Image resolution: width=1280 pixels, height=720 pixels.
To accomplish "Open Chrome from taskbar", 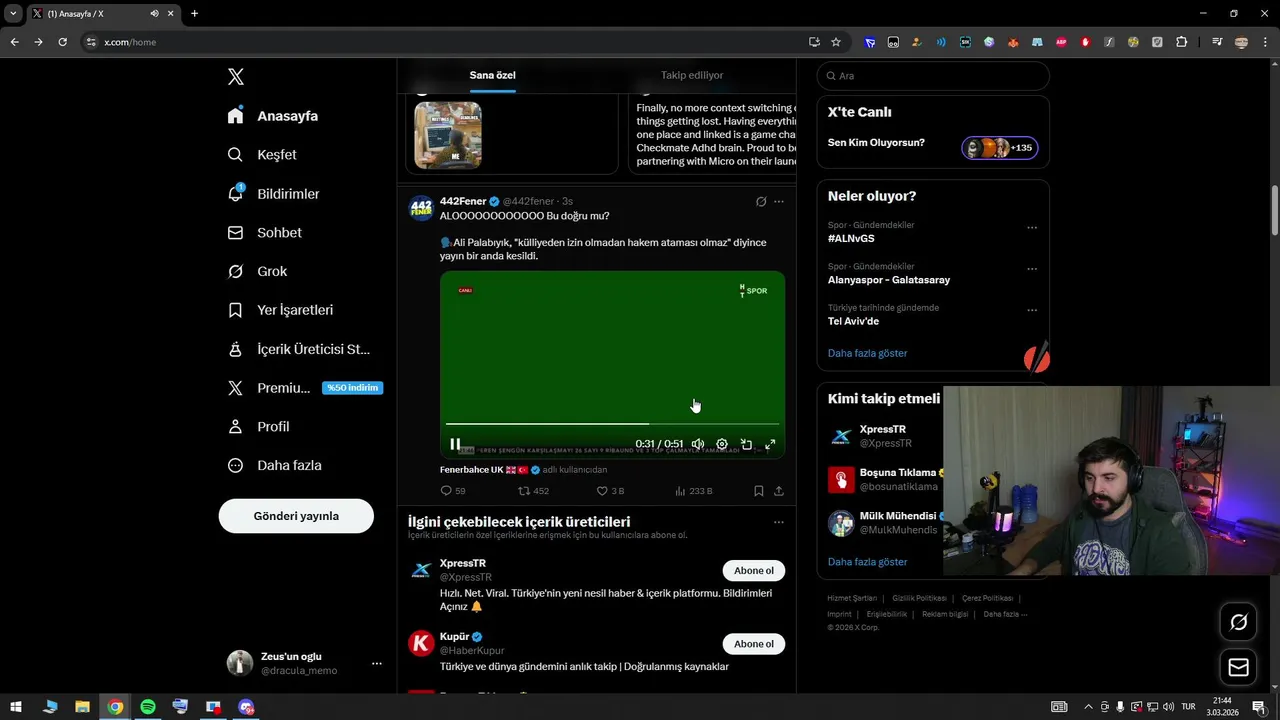I will 115,707.
